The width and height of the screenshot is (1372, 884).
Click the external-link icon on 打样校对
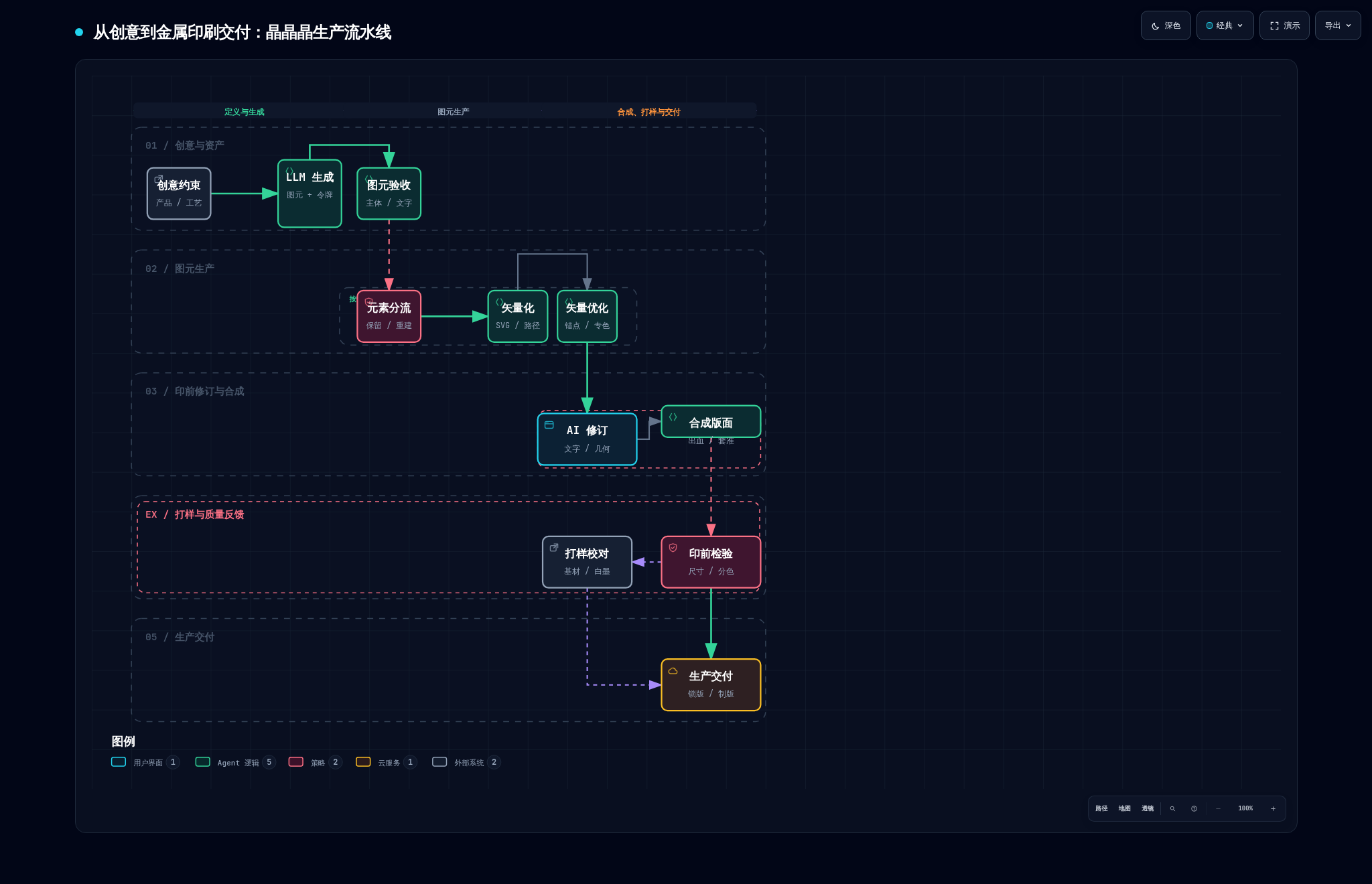pos(554,547)
